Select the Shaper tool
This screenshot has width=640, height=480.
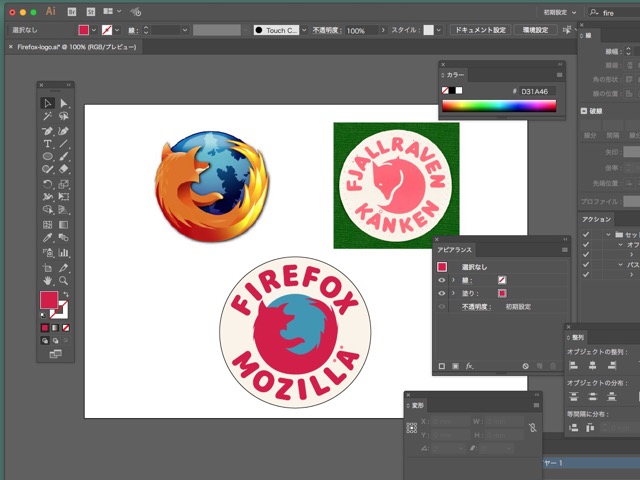(x=47, y=169)
